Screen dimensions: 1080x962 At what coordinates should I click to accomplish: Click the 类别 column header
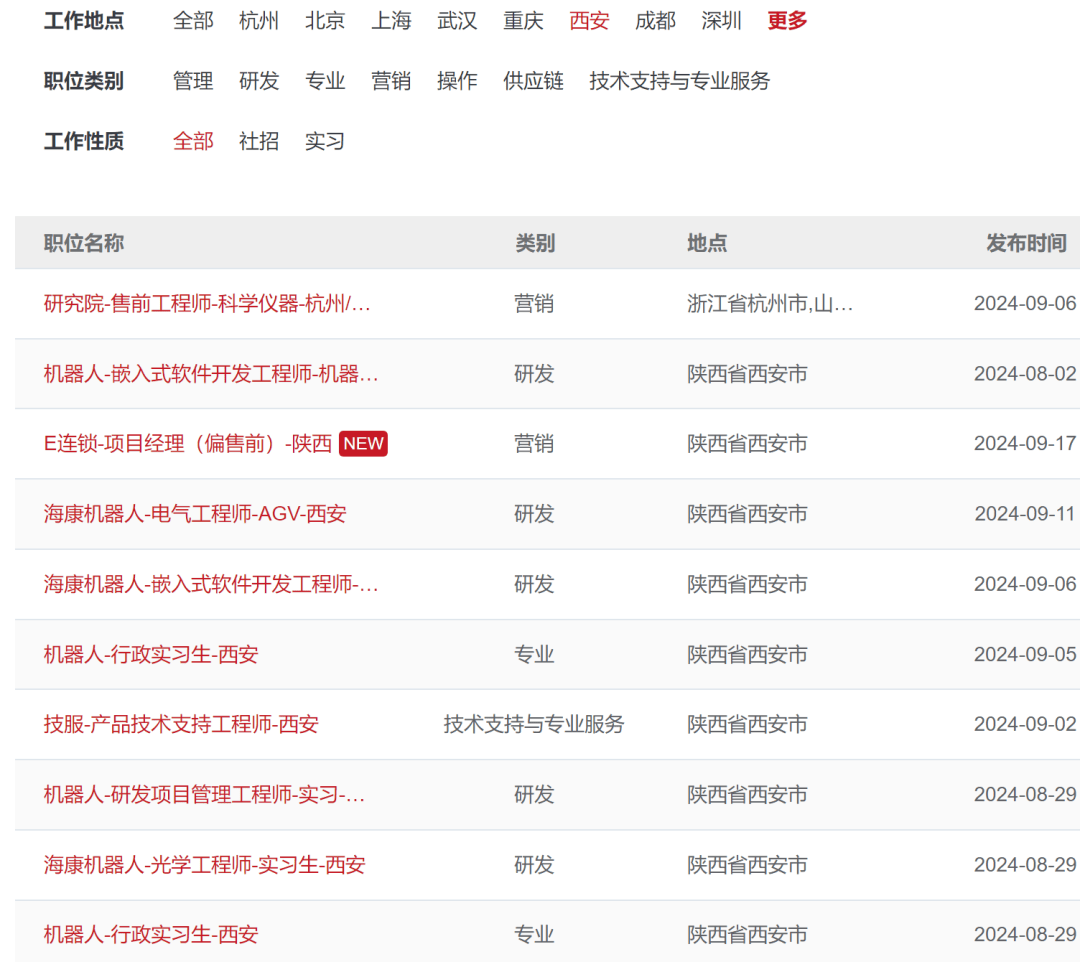535,243
